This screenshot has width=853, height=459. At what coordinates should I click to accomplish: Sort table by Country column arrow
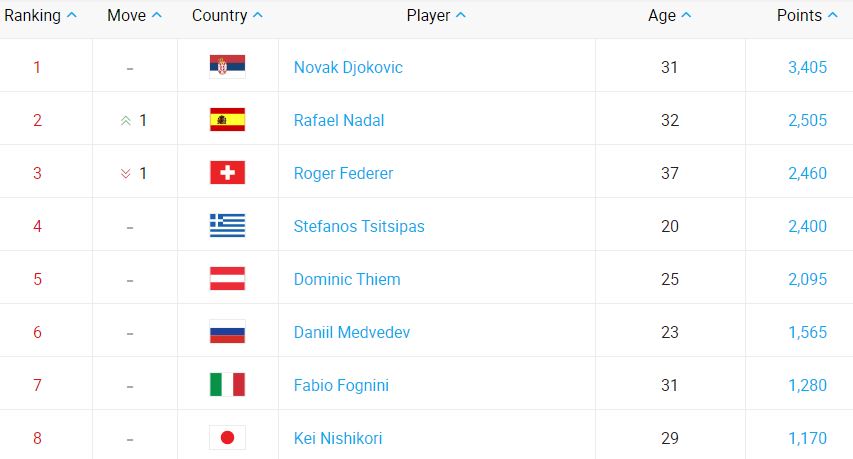point(258,15)
